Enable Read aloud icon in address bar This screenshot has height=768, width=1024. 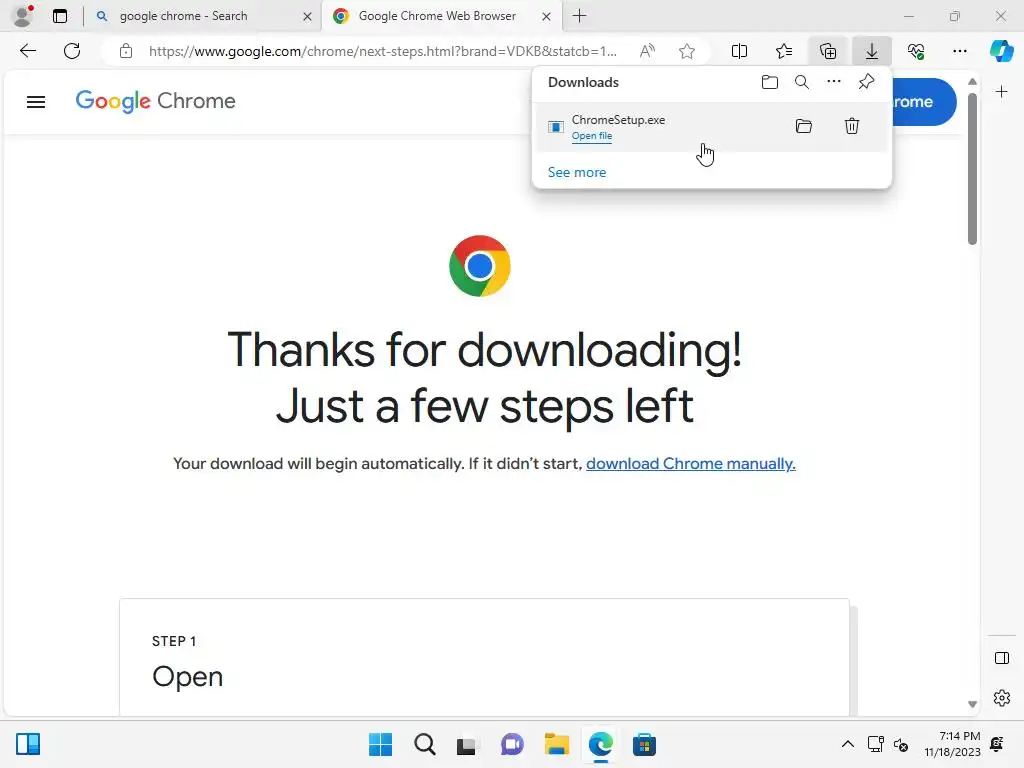pyautogui.click(x=647, y=51)
